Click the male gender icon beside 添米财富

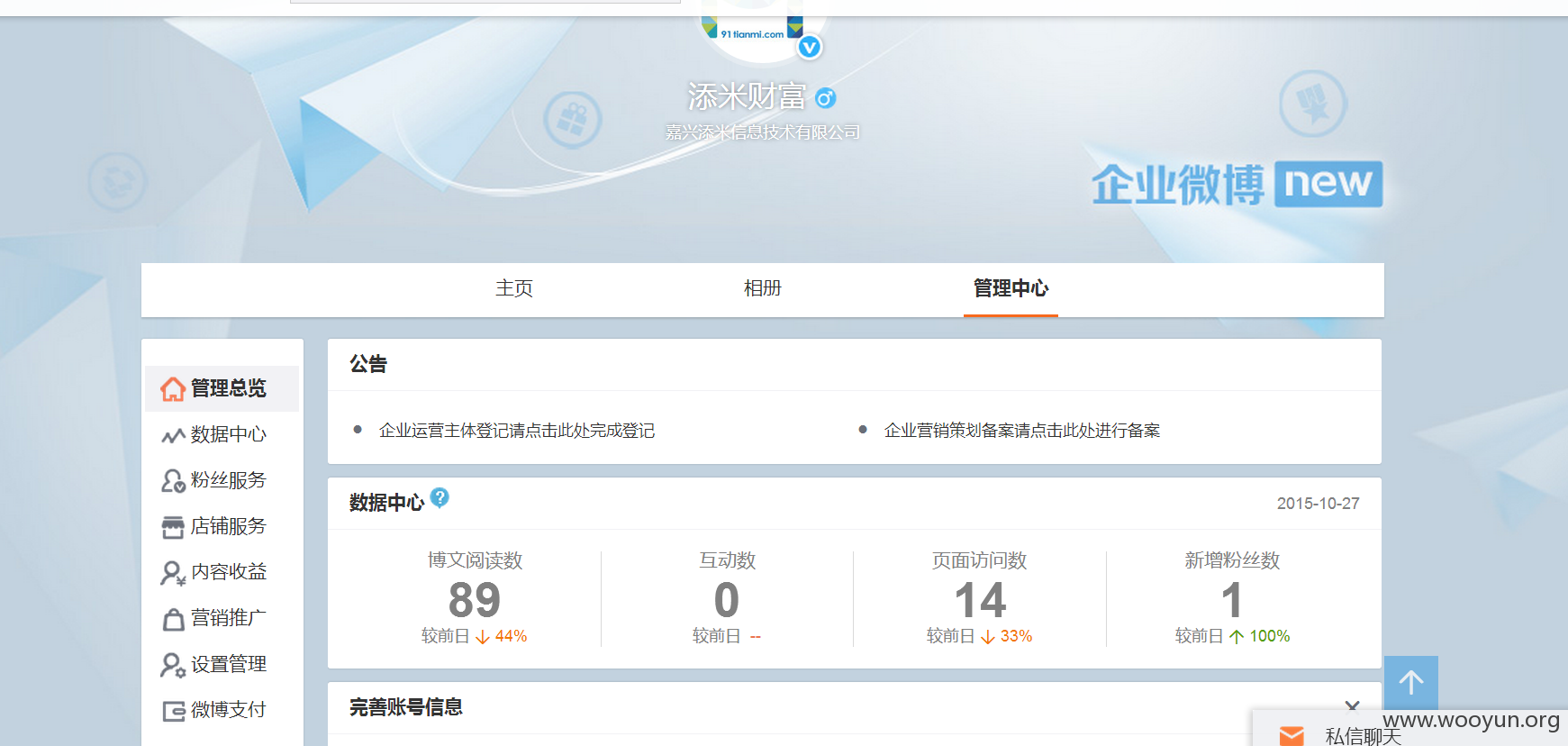pos(826,97)
